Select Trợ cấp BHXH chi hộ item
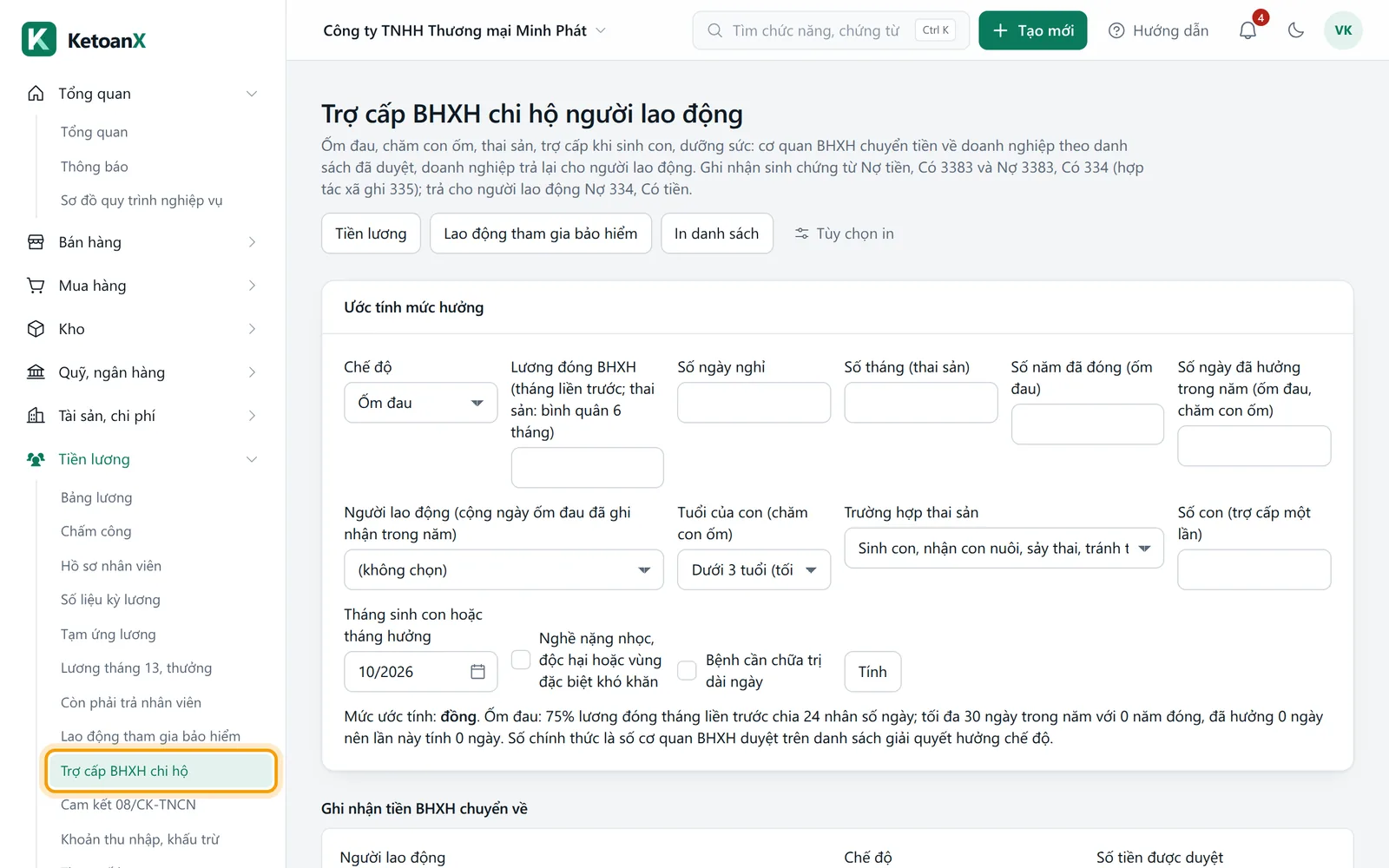 click(161, 771)
